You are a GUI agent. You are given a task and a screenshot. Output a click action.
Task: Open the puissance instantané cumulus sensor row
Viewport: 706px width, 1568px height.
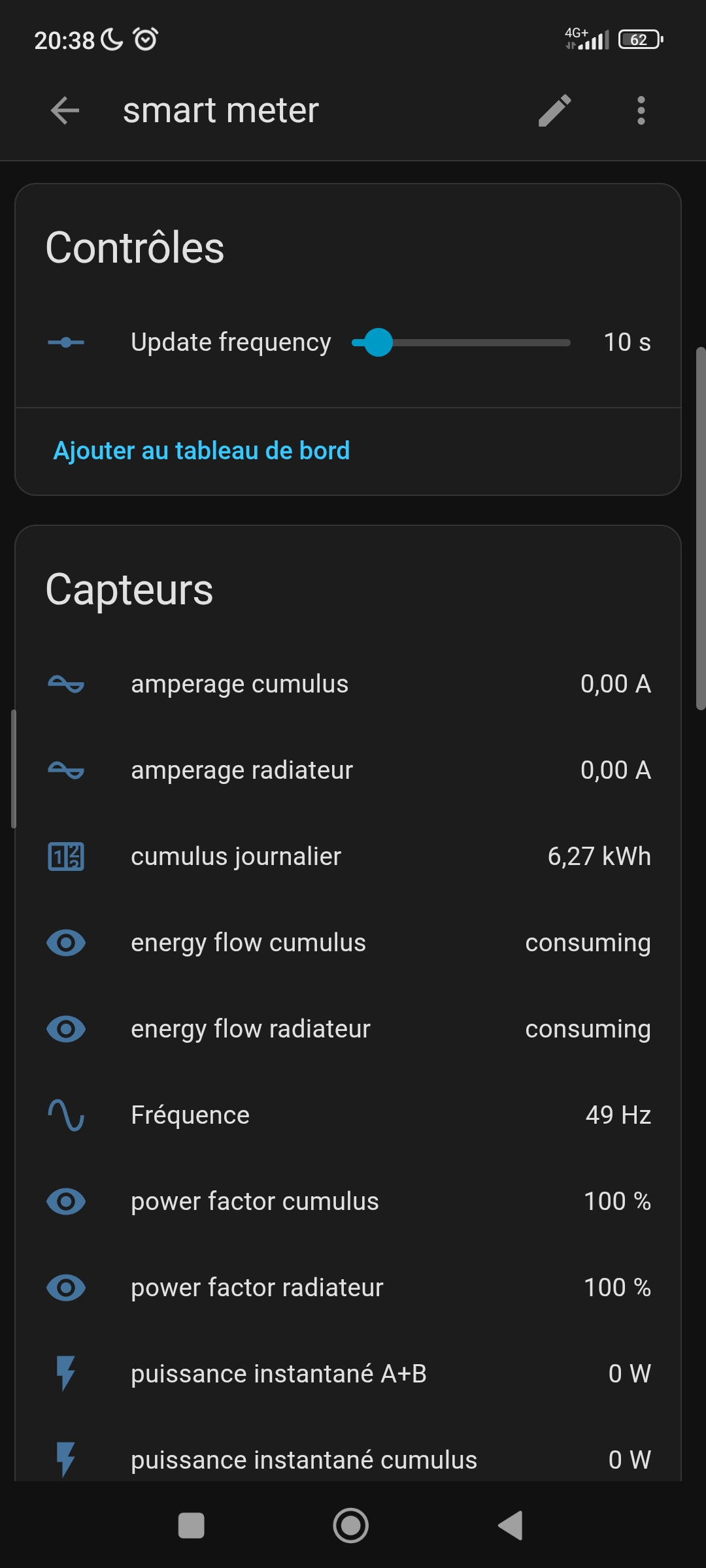click(304, 1460)
